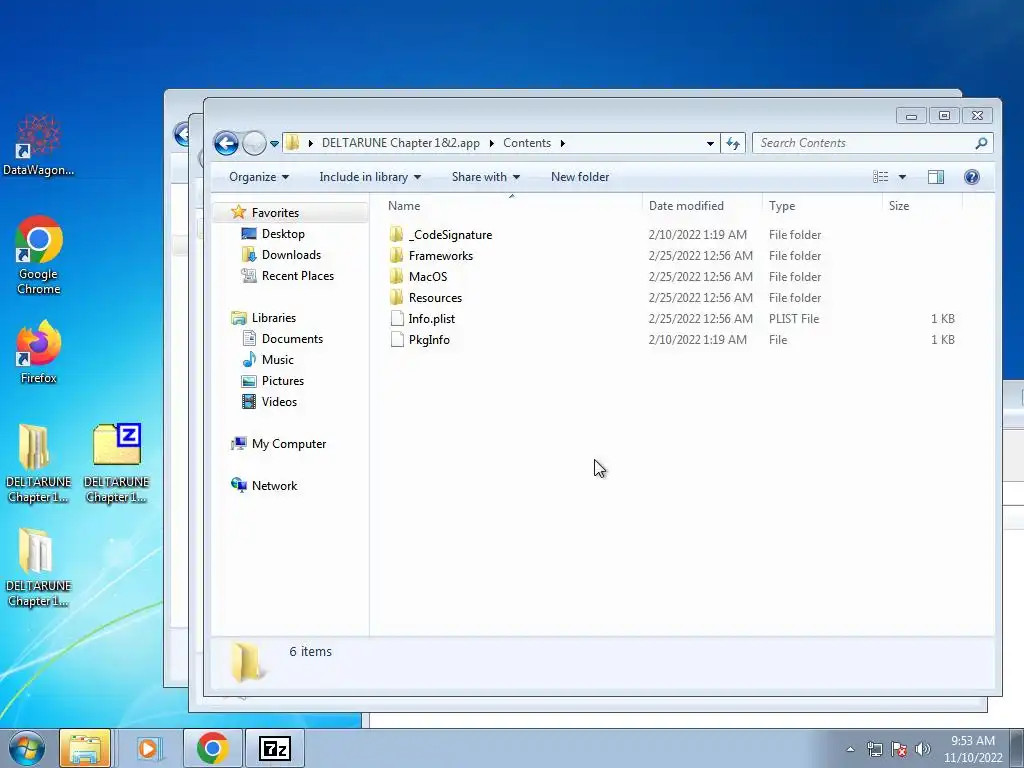
Task: Refresh the Contents folder view
Action: click(733, 143)
